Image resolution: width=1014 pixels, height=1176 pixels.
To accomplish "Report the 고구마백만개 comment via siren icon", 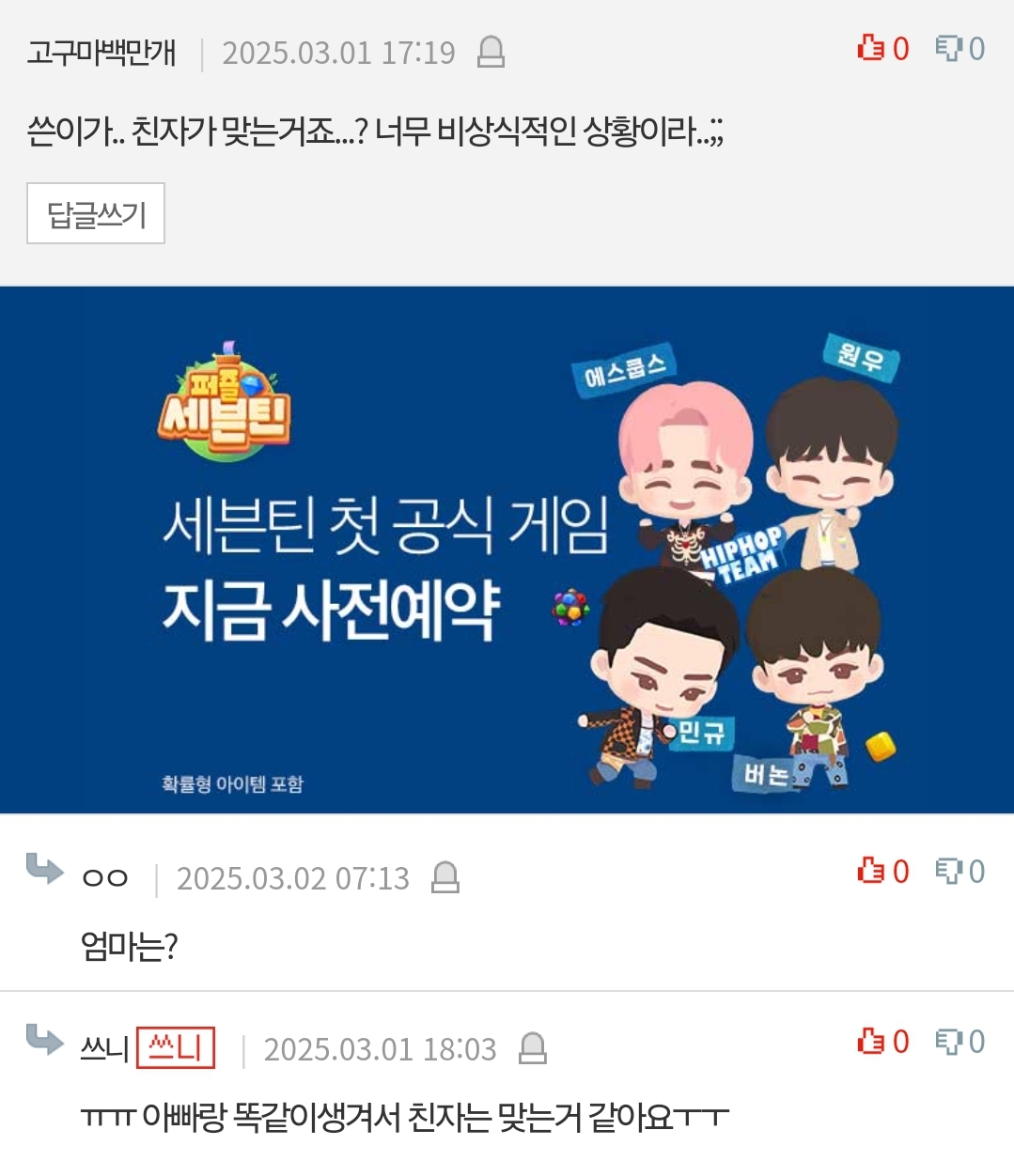I will coord(491,52).
